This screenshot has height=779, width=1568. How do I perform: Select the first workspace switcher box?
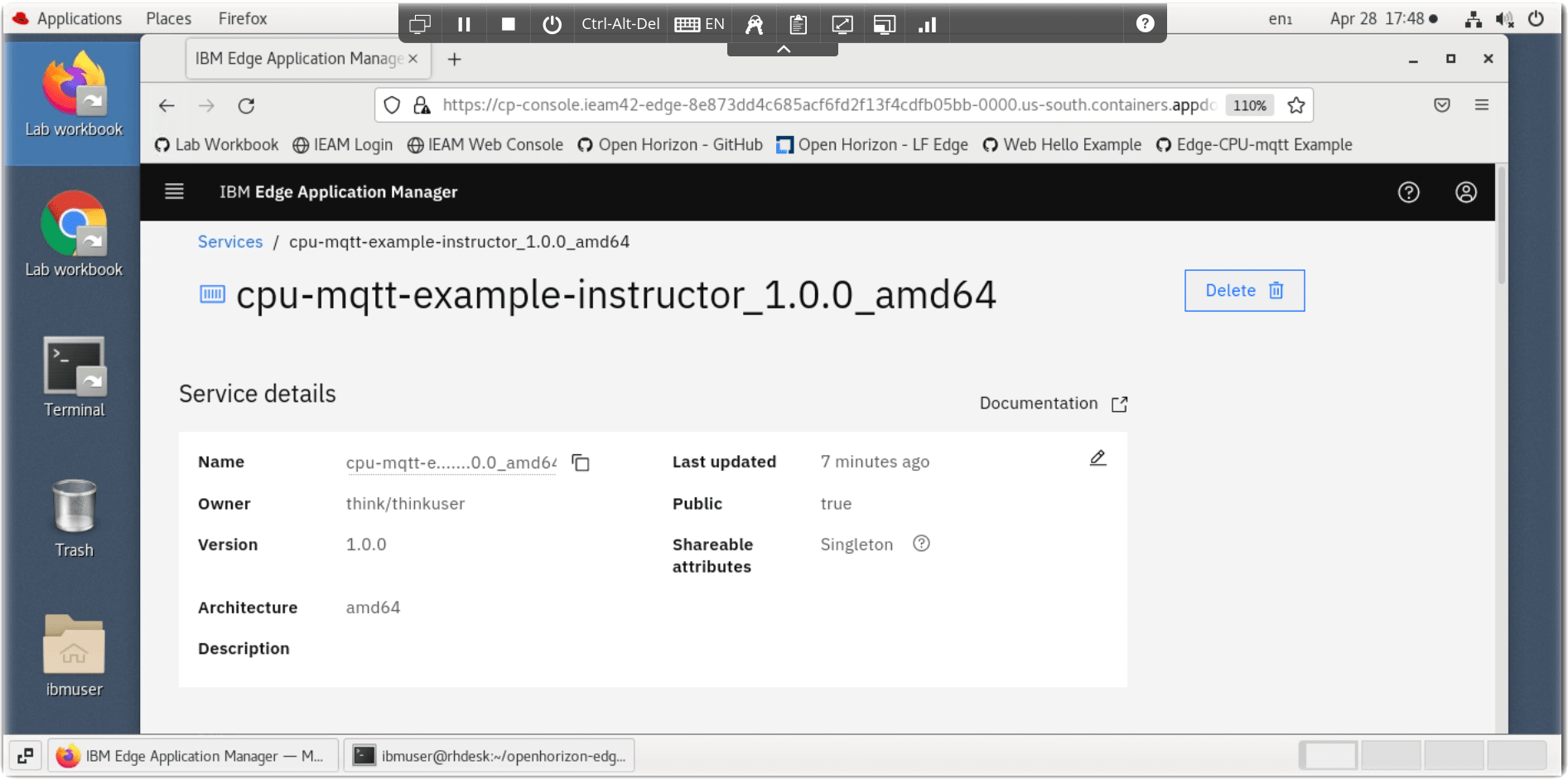1328,756
